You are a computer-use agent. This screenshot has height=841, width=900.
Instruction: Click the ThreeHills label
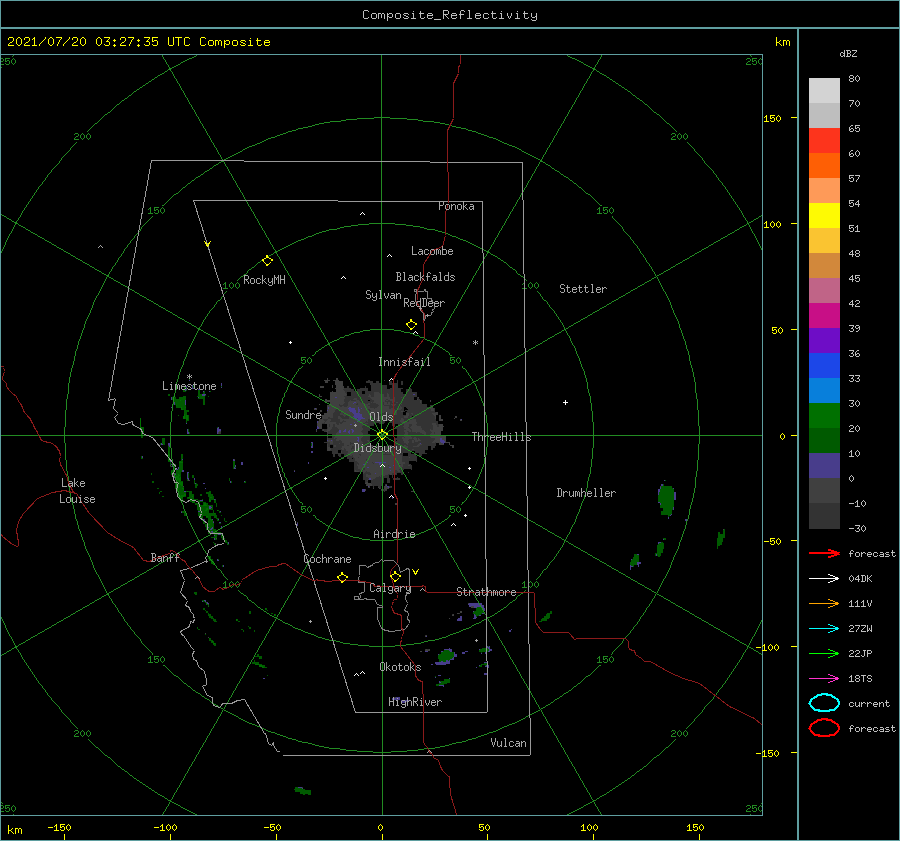(x=501, y=437)
